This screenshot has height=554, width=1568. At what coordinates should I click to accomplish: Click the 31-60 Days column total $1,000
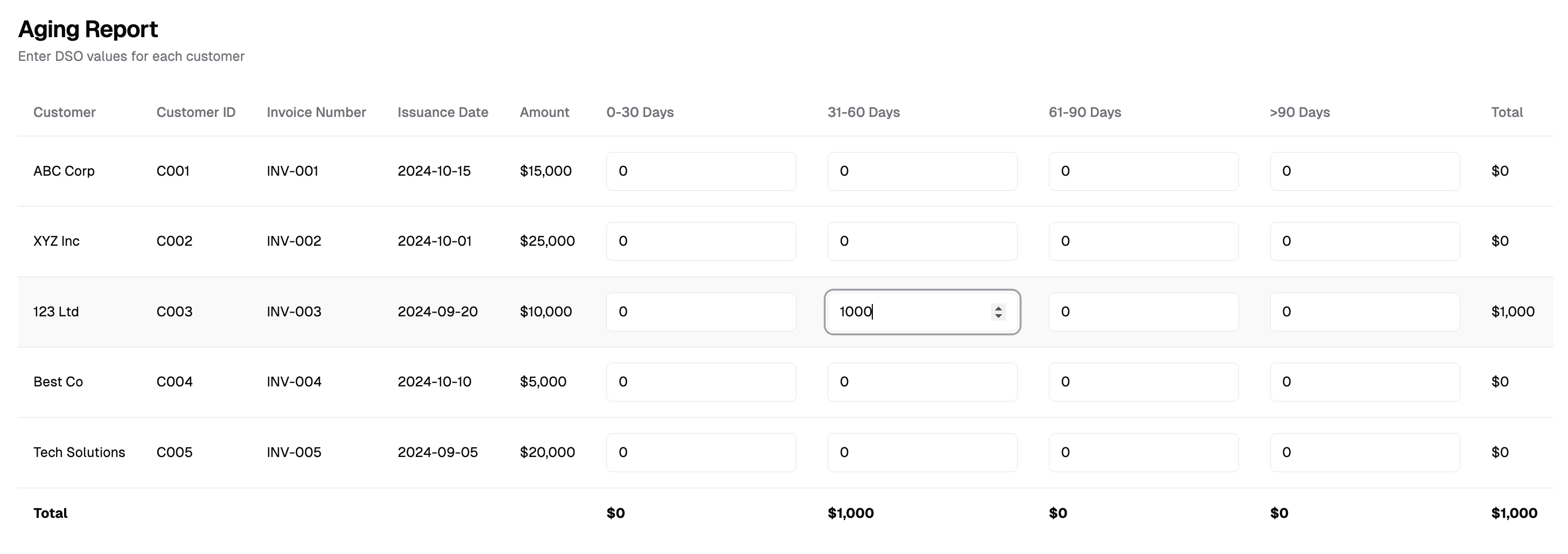[851, 514]
